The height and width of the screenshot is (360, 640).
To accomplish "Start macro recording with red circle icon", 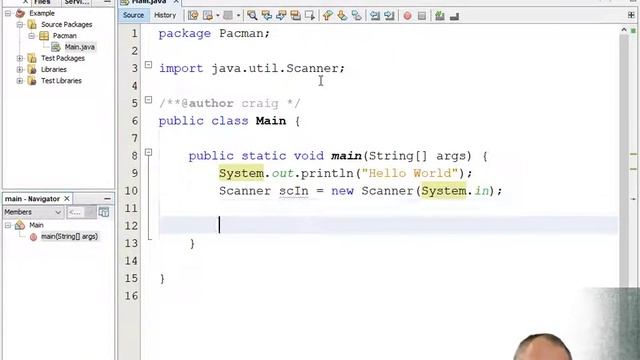I will point(407,16).
